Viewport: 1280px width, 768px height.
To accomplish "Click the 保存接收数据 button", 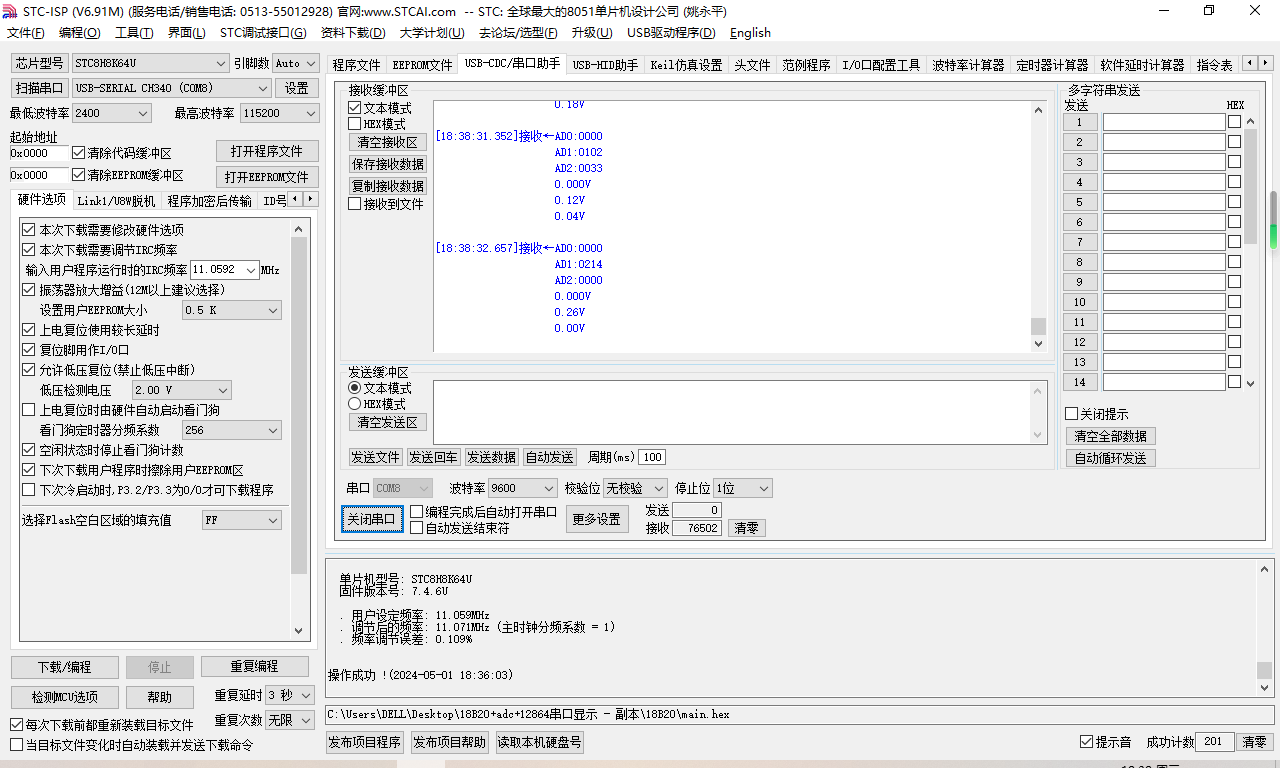I will [388, 164].
